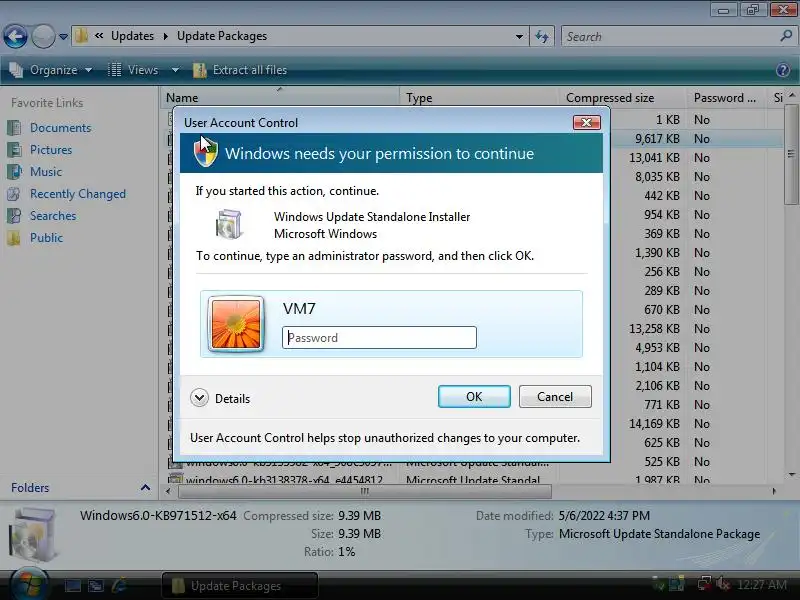
Task: Sort by Compressed size column header
Action: pos(622,97)
